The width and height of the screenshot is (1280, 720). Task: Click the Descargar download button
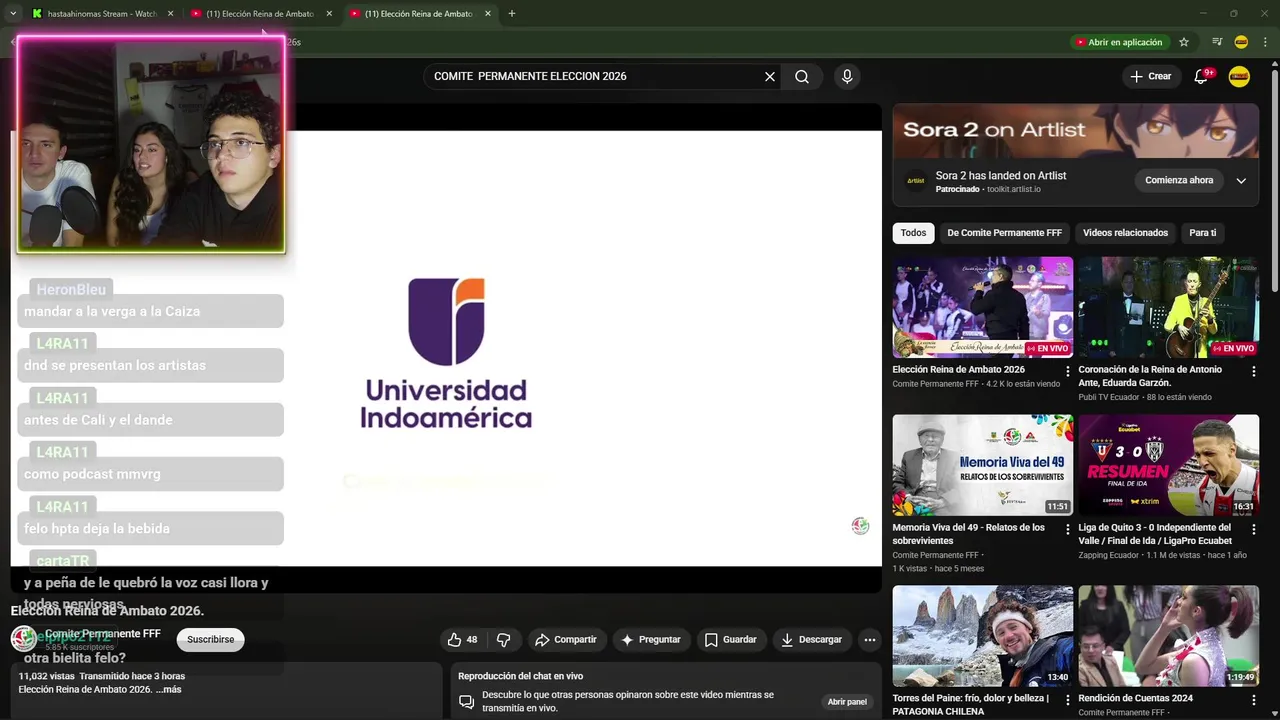click(x=812, y=640)
